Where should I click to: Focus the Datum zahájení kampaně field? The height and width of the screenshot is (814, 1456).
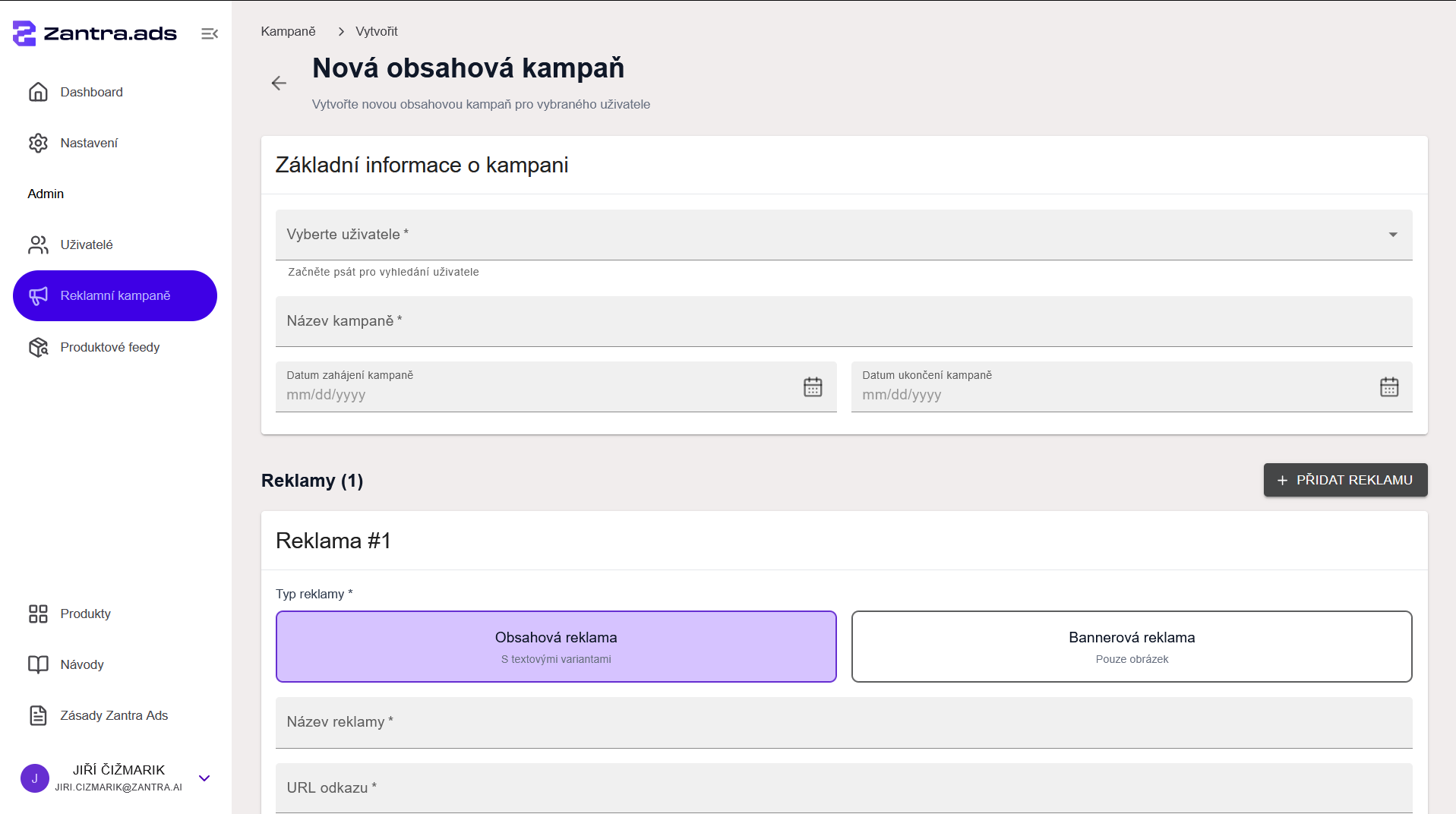click(556, 386)
